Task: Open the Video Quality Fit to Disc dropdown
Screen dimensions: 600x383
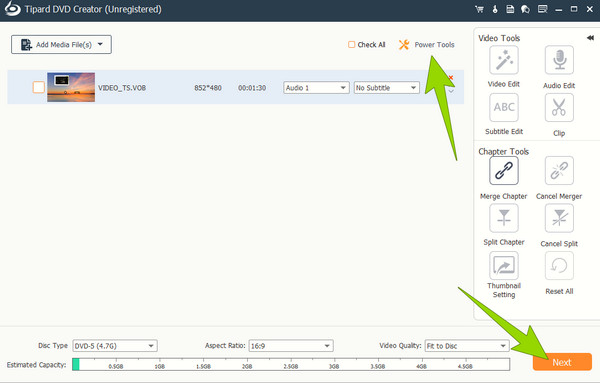Action: click(467, 346)
